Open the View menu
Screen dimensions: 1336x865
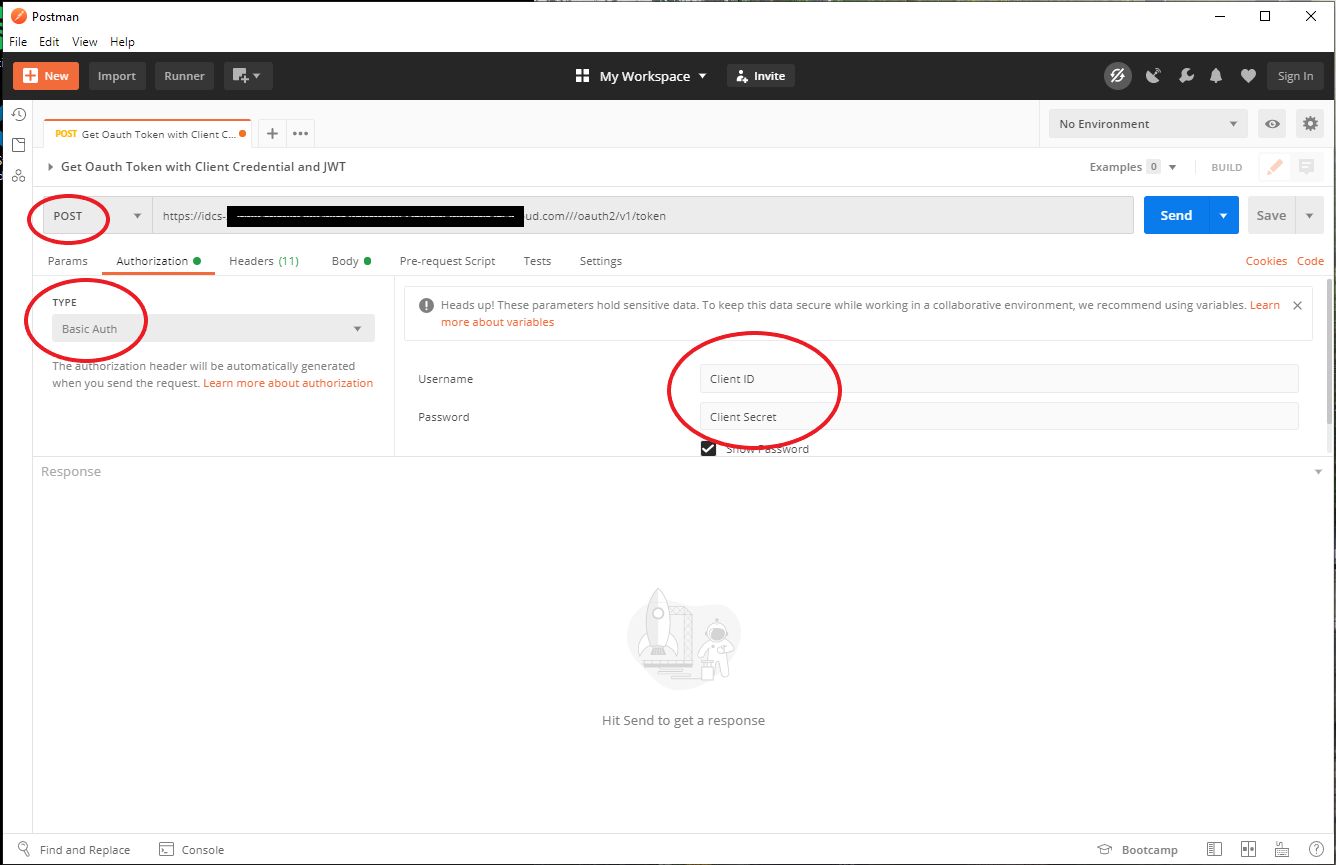(85, 42)
